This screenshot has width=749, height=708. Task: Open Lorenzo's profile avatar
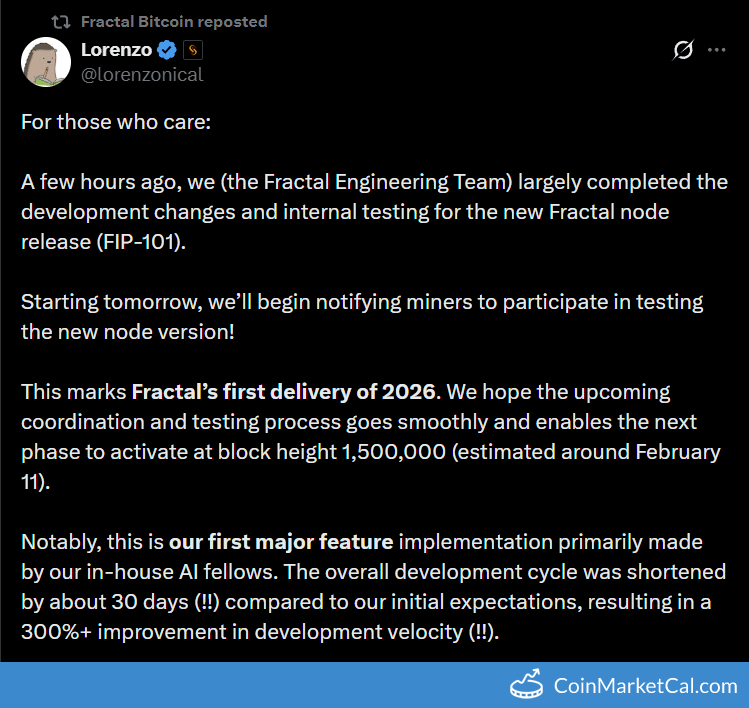click(x=46, y=62)
